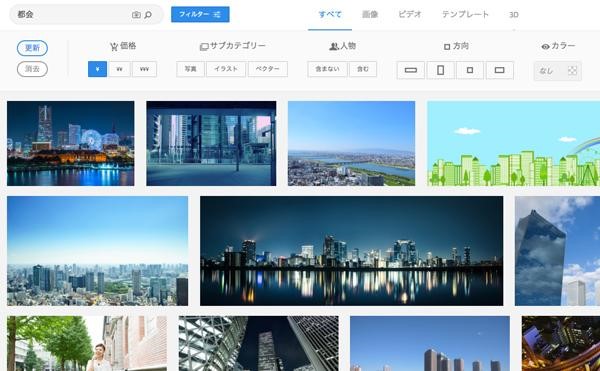Click the camera visual search icon
600x371 pixels.
coord(136,15)
